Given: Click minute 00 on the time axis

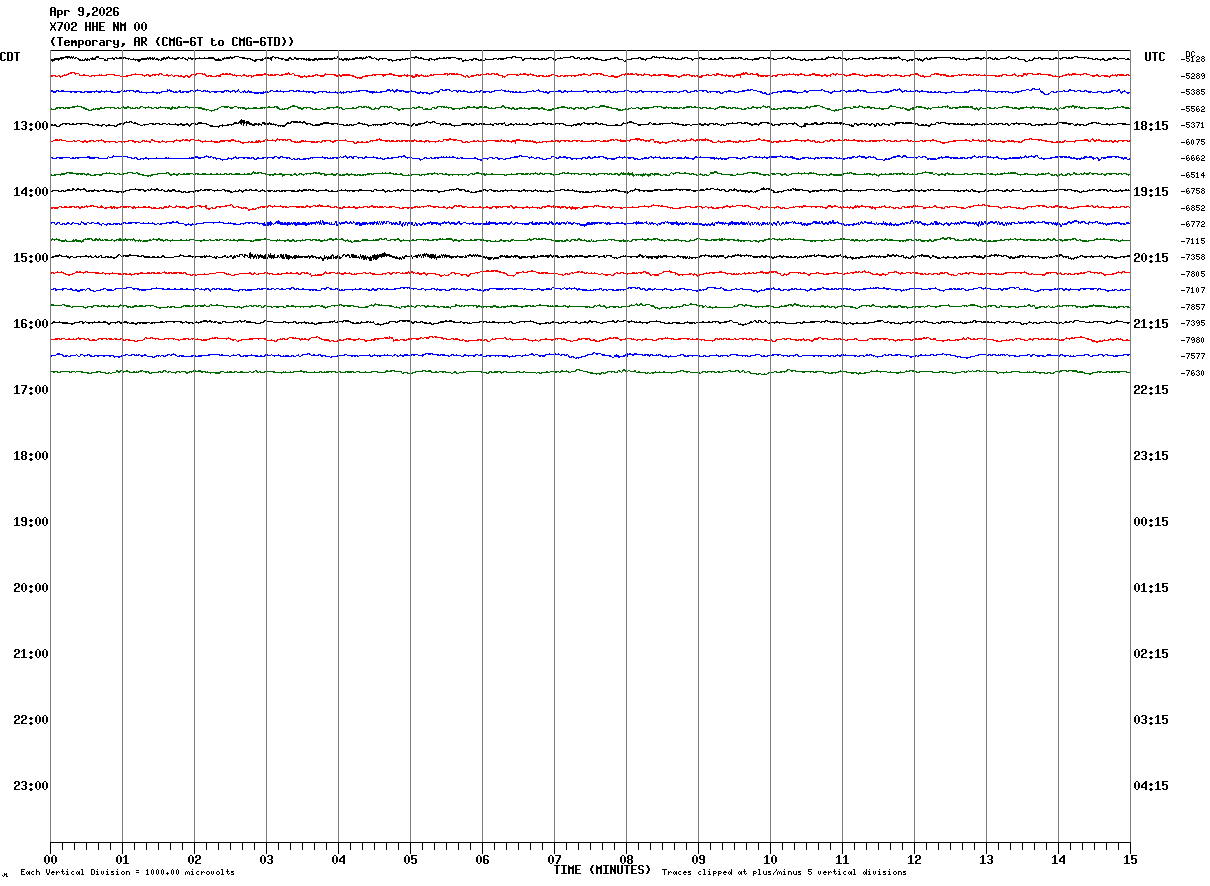Looking at the screenshot, I should coord(50,860).
